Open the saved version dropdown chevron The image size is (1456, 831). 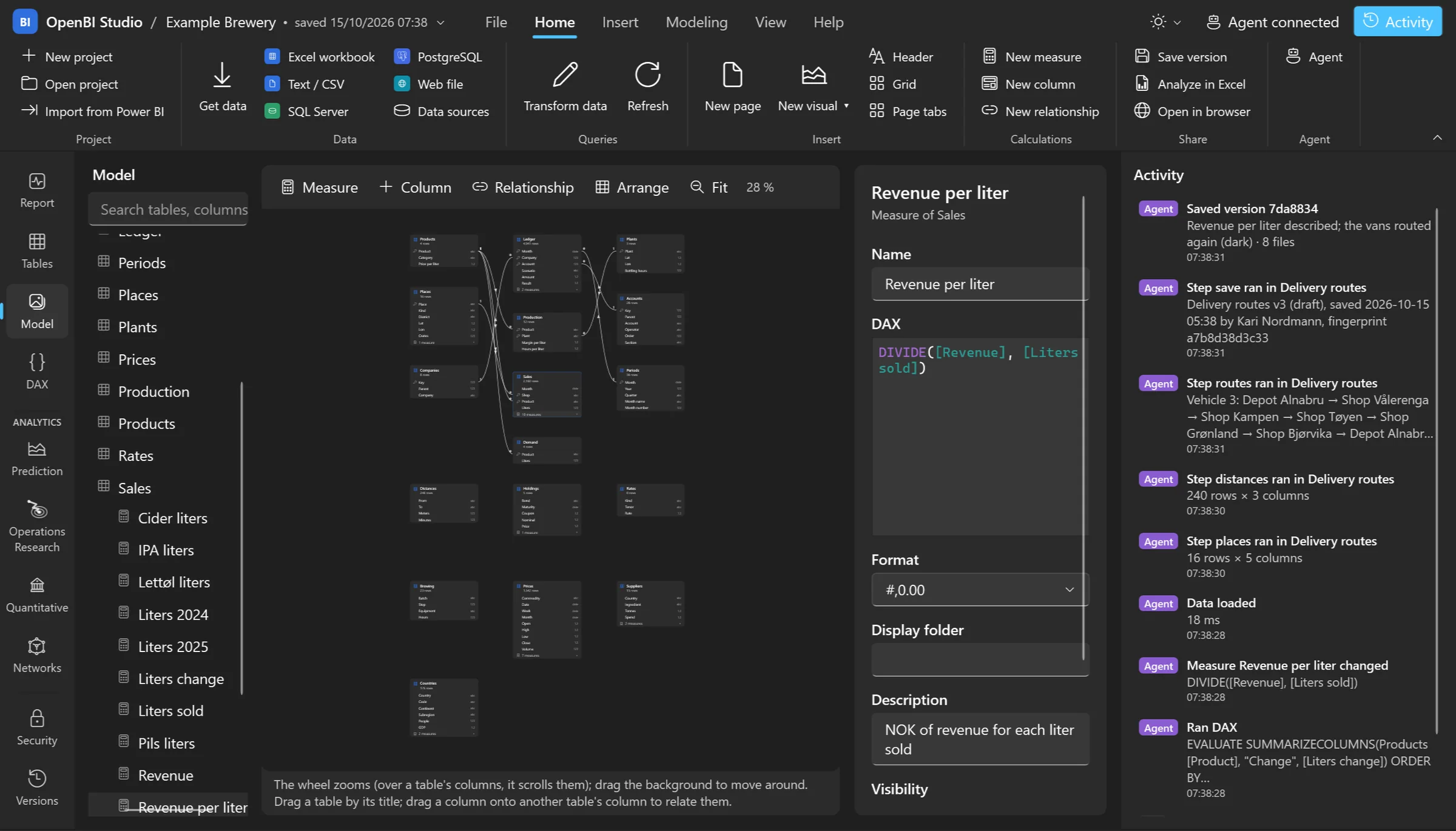pos(441,22)
